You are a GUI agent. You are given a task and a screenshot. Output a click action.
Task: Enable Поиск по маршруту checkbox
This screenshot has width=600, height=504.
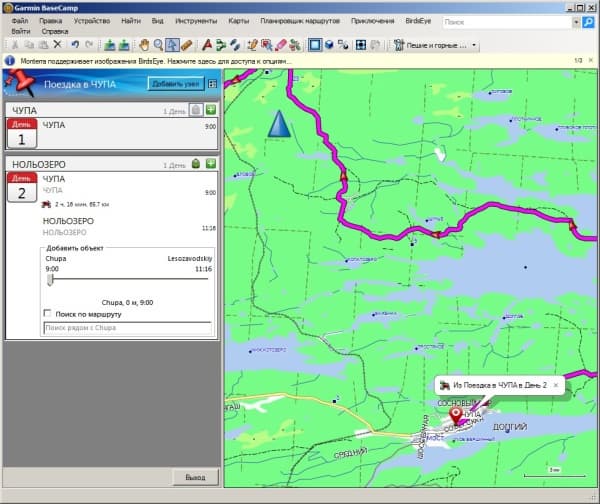(x=47, y=313)
